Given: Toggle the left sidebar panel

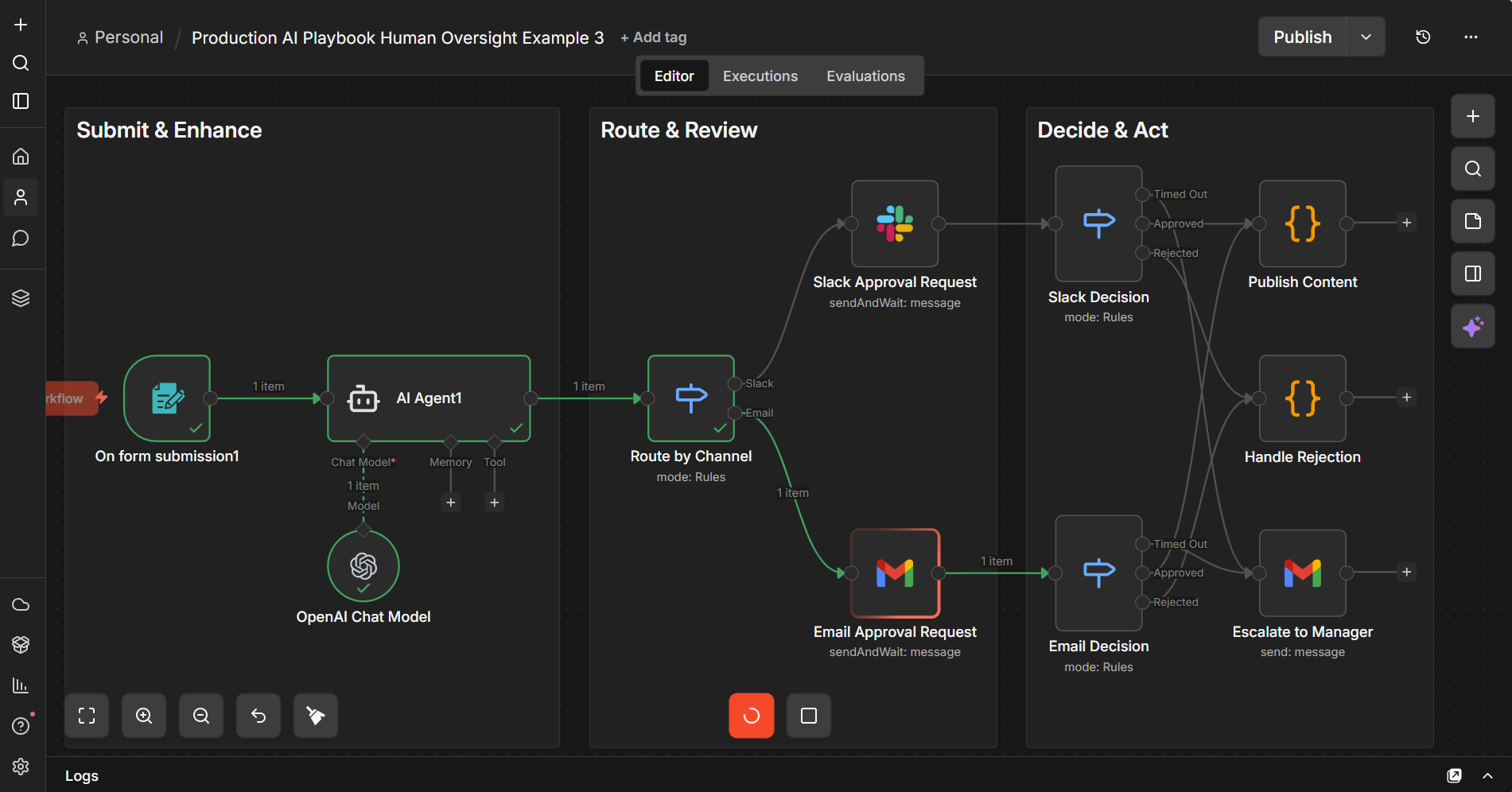Looking at the screenshot, I should click(x=21, y=101).
